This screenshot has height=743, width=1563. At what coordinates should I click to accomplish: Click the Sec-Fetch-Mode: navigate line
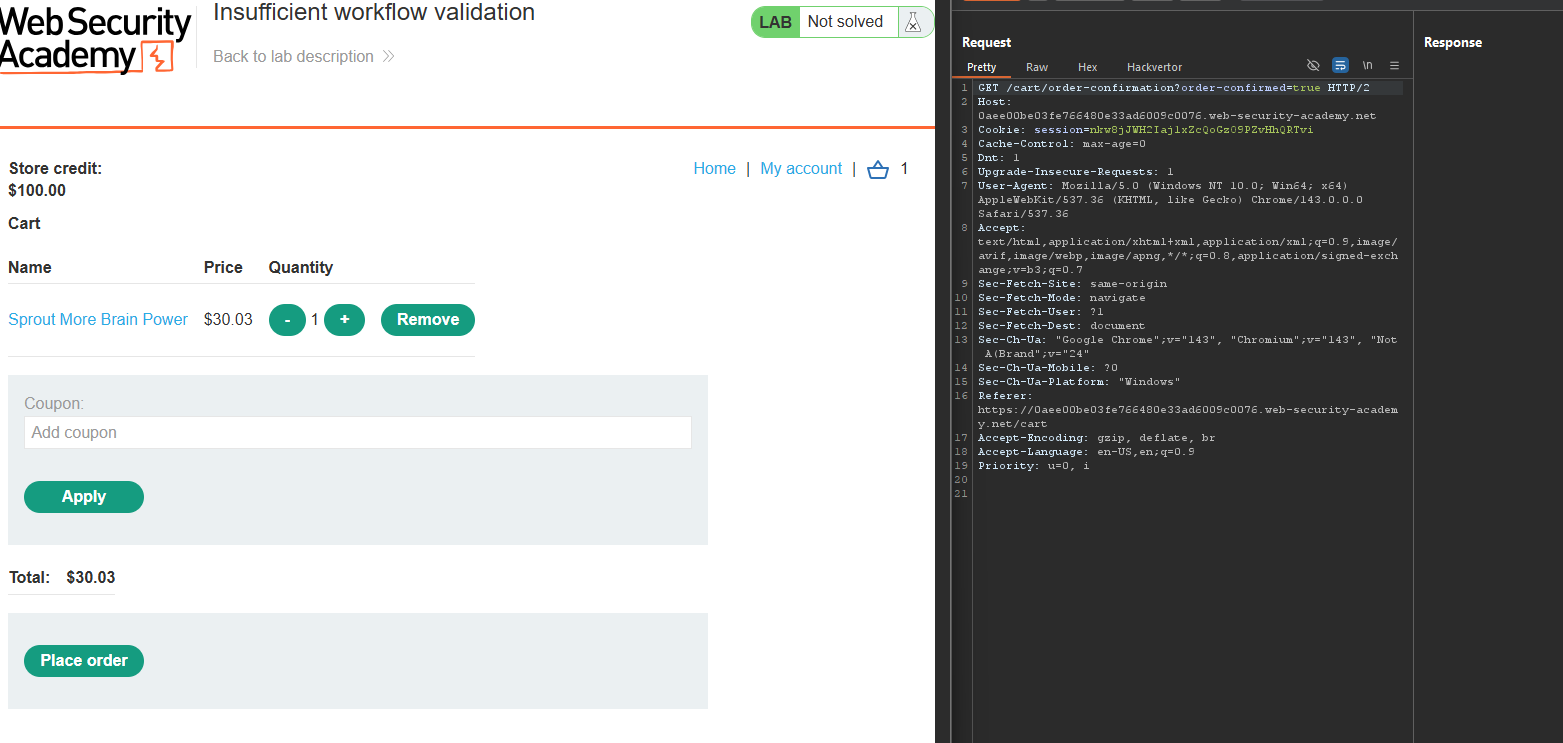click(1061, 298)
